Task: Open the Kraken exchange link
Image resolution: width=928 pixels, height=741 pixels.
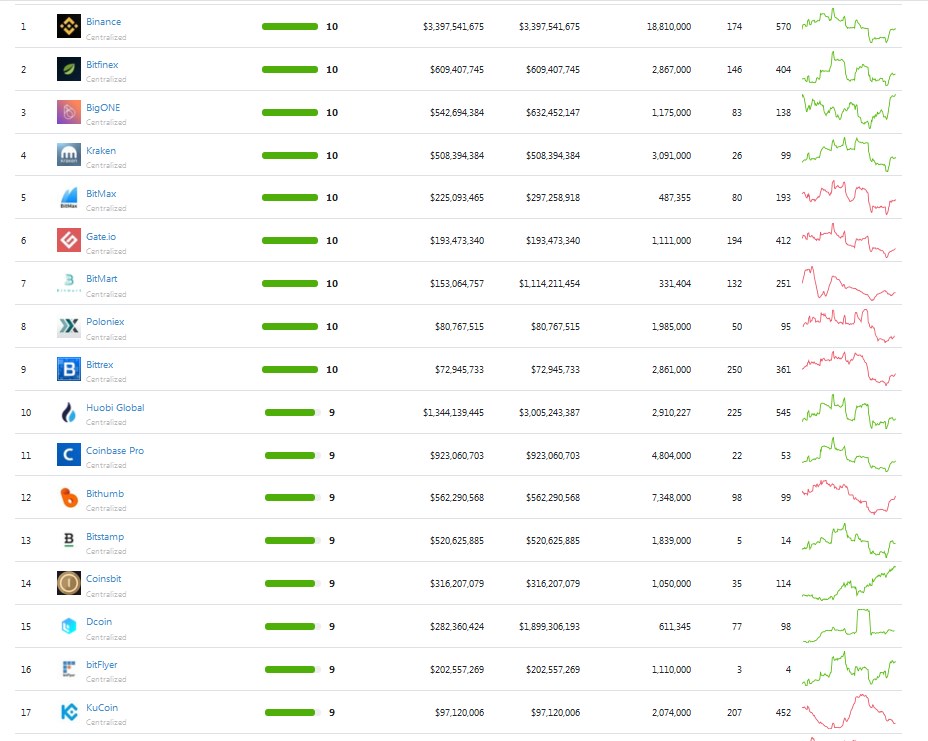Action: click(101, 150)
